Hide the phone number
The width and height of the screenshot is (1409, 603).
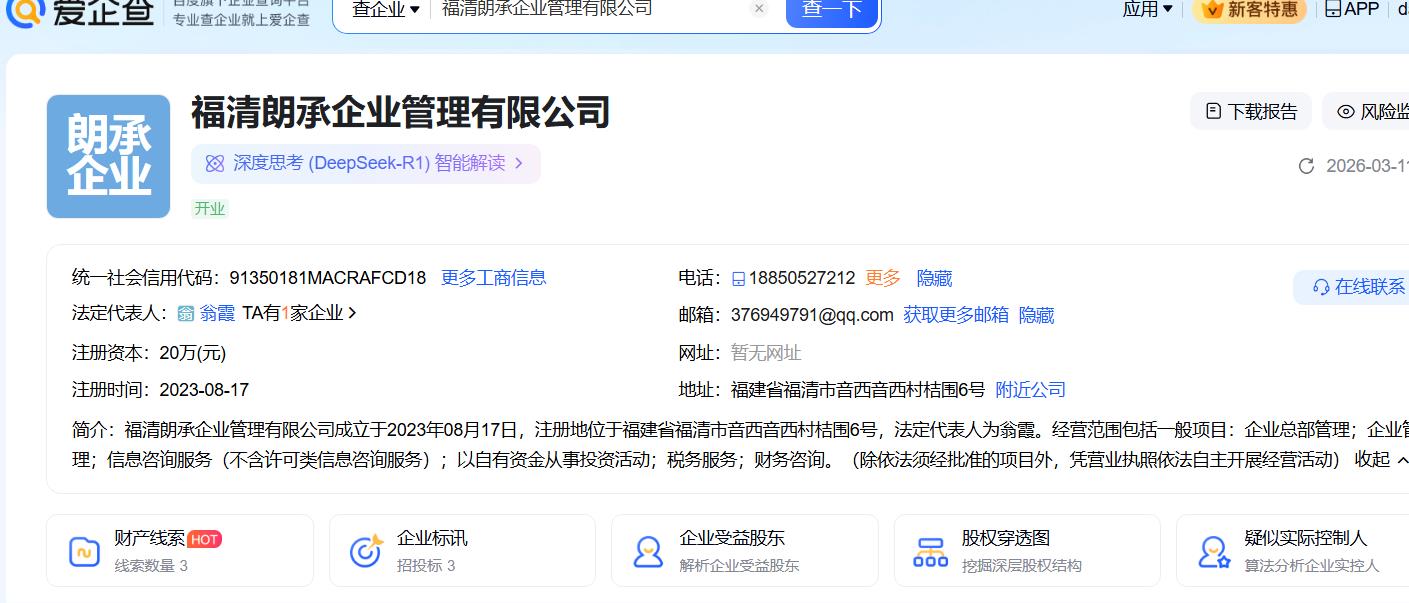tap(934, 278)
